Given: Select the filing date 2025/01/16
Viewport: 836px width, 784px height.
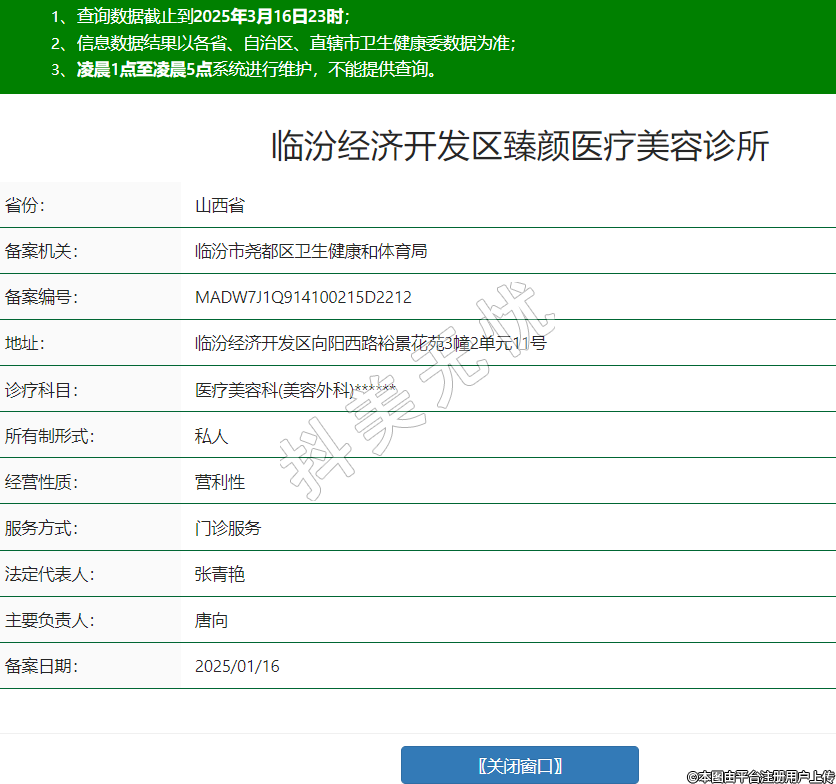Looking at the screenshot, I should (x=237, y=666).
